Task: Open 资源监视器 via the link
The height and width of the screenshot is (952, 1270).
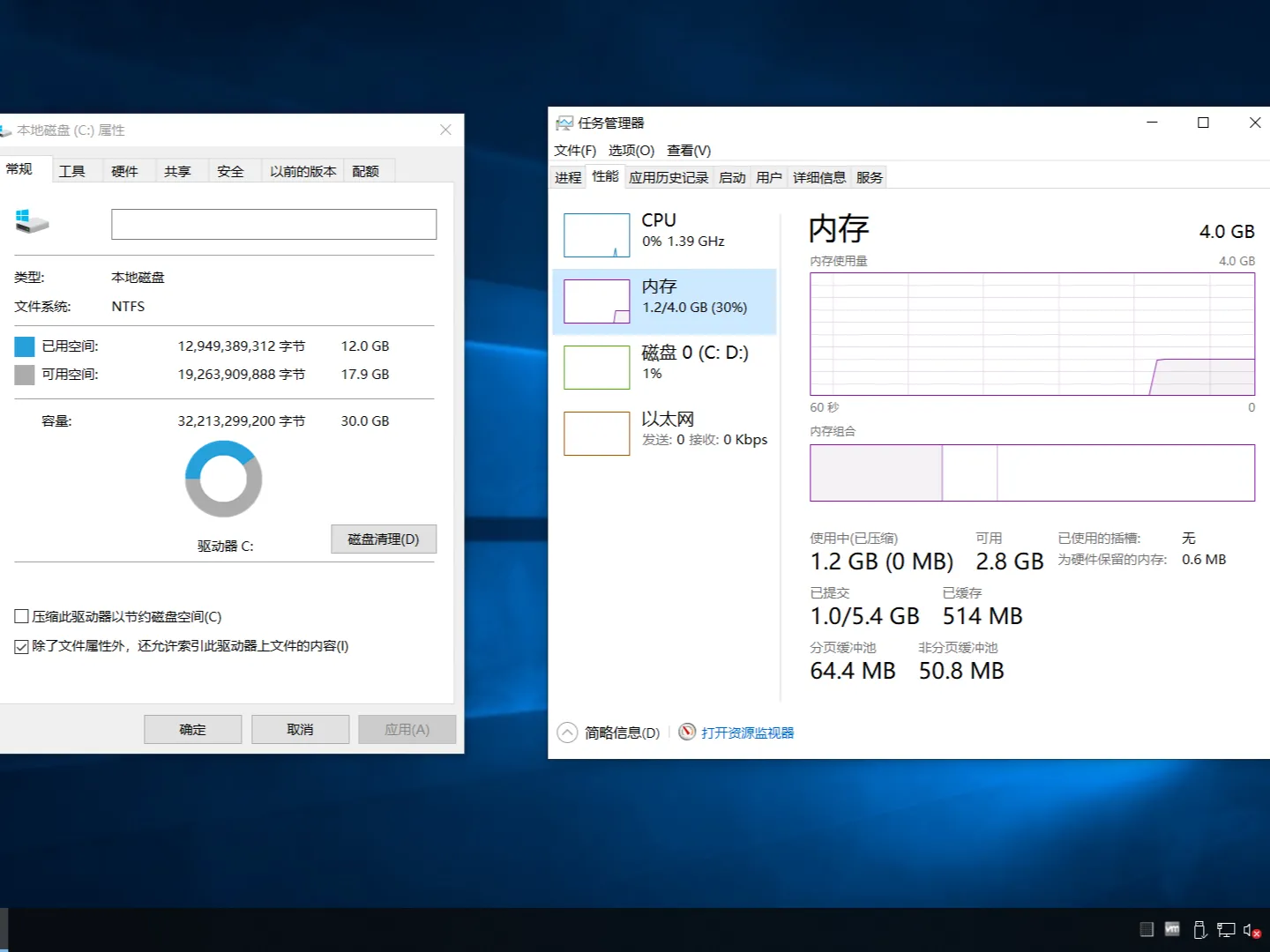Action: 745,732
